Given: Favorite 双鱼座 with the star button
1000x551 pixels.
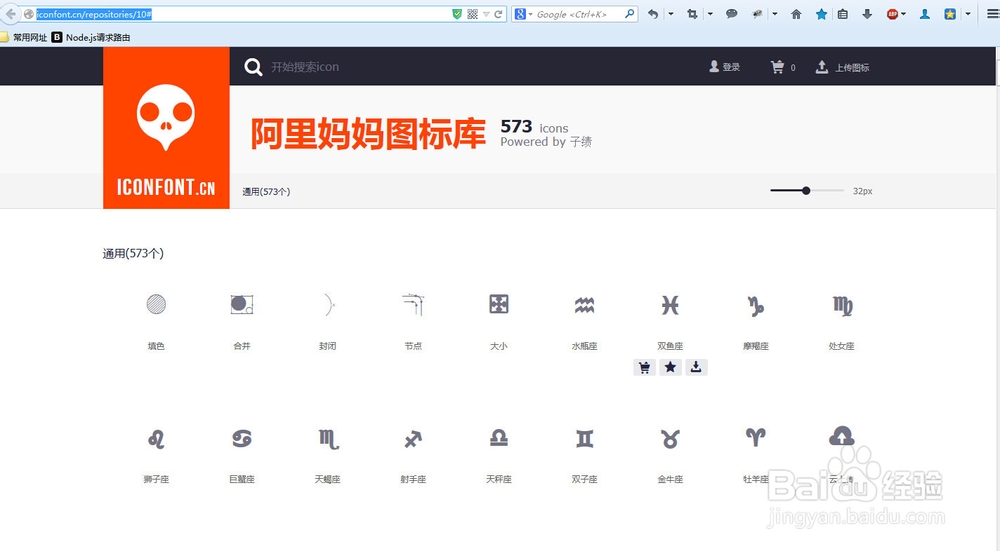Looking at the screenshot, I should 670,367.
